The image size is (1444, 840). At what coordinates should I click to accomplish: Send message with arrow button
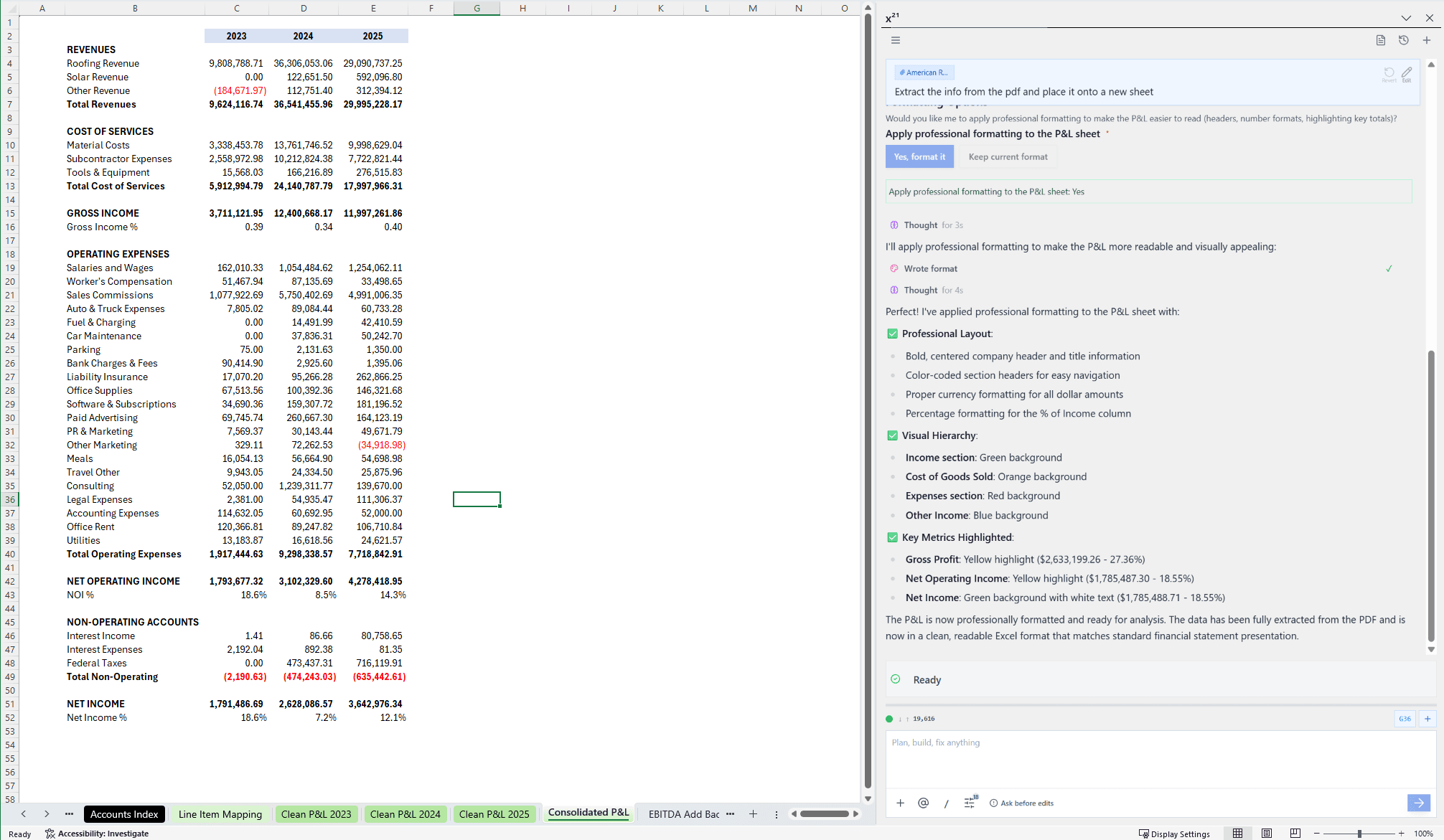1418,803
